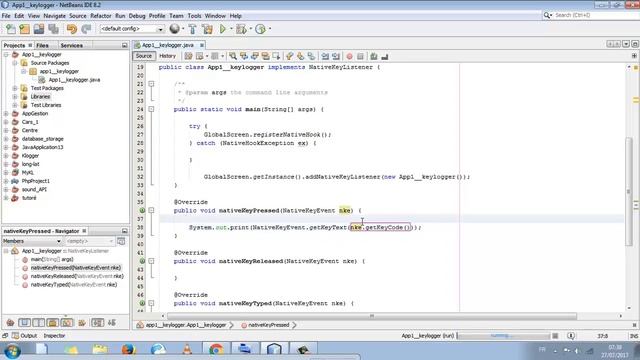
Task: Click the horizontal scrollbar of the editor
Action: 372,316
